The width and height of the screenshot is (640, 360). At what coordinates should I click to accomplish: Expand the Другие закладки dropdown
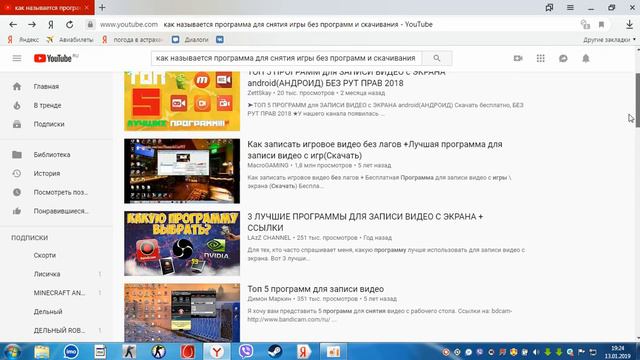609,40
